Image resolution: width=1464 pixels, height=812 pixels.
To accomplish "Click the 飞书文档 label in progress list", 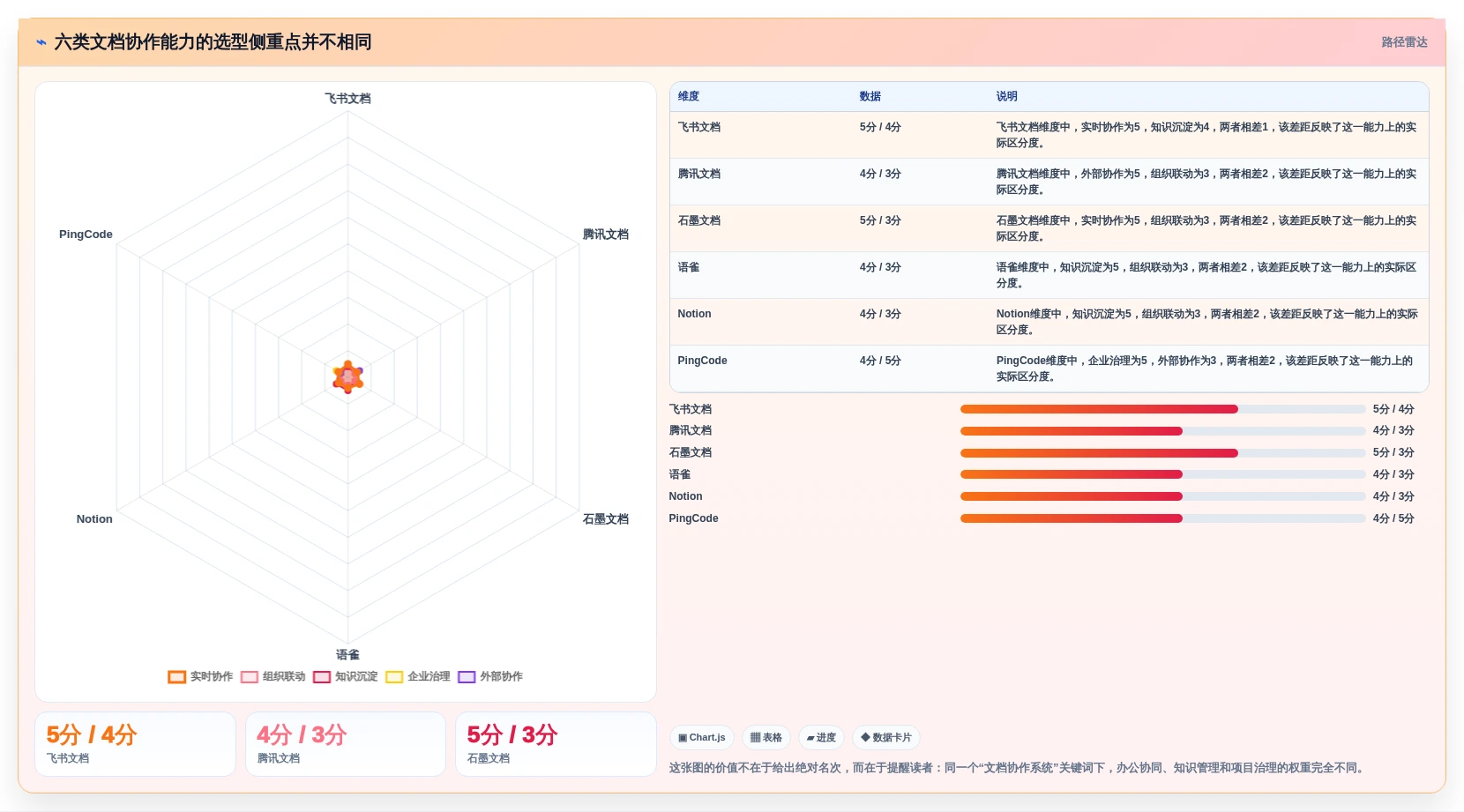I will 691,409.
